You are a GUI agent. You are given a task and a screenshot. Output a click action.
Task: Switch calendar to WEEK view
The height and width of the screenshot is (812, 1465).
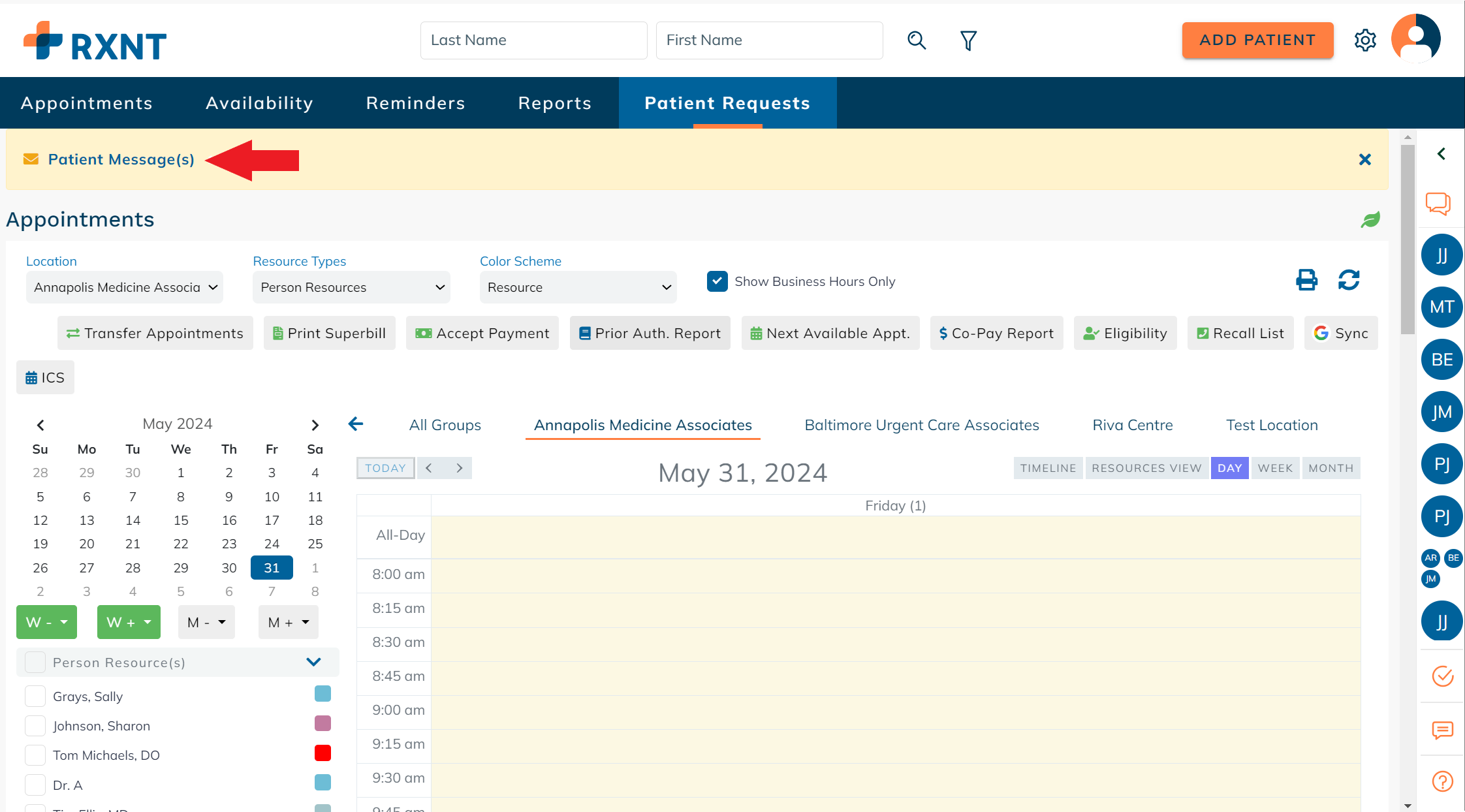pos(1275,468)
